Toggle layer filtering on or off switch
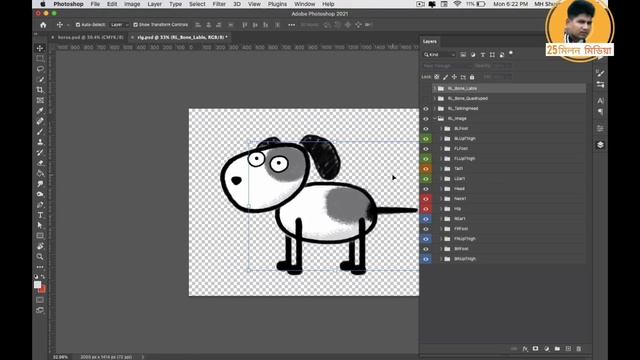Image resolution: width=640 pixels, height=360 pixels. click(511, 53)
